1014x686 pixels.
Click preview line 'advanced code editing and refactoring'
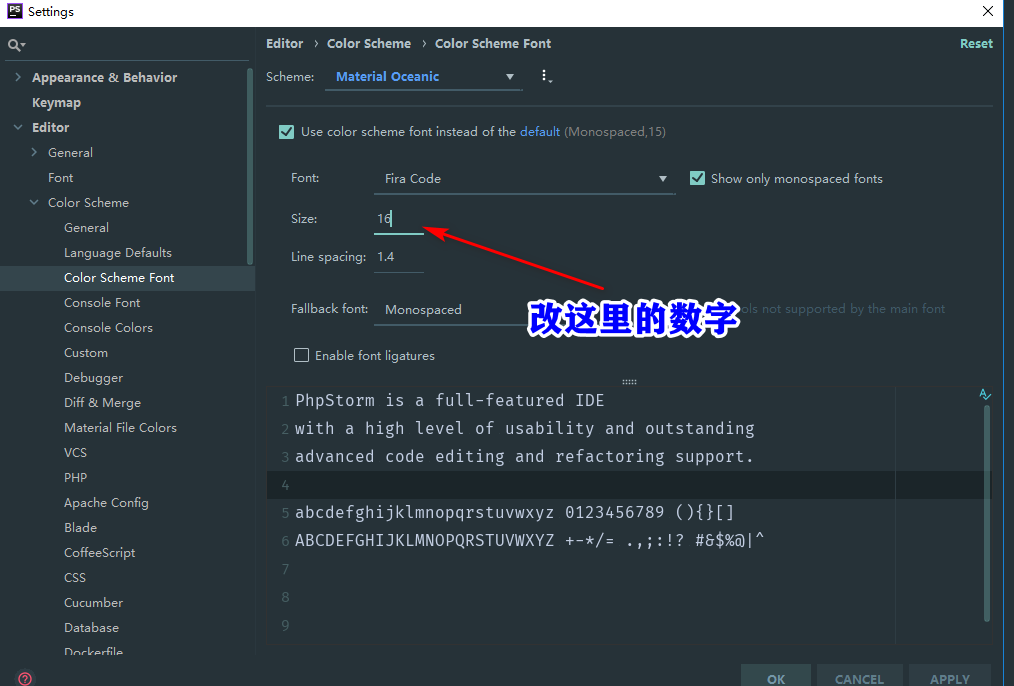[524, 456]
